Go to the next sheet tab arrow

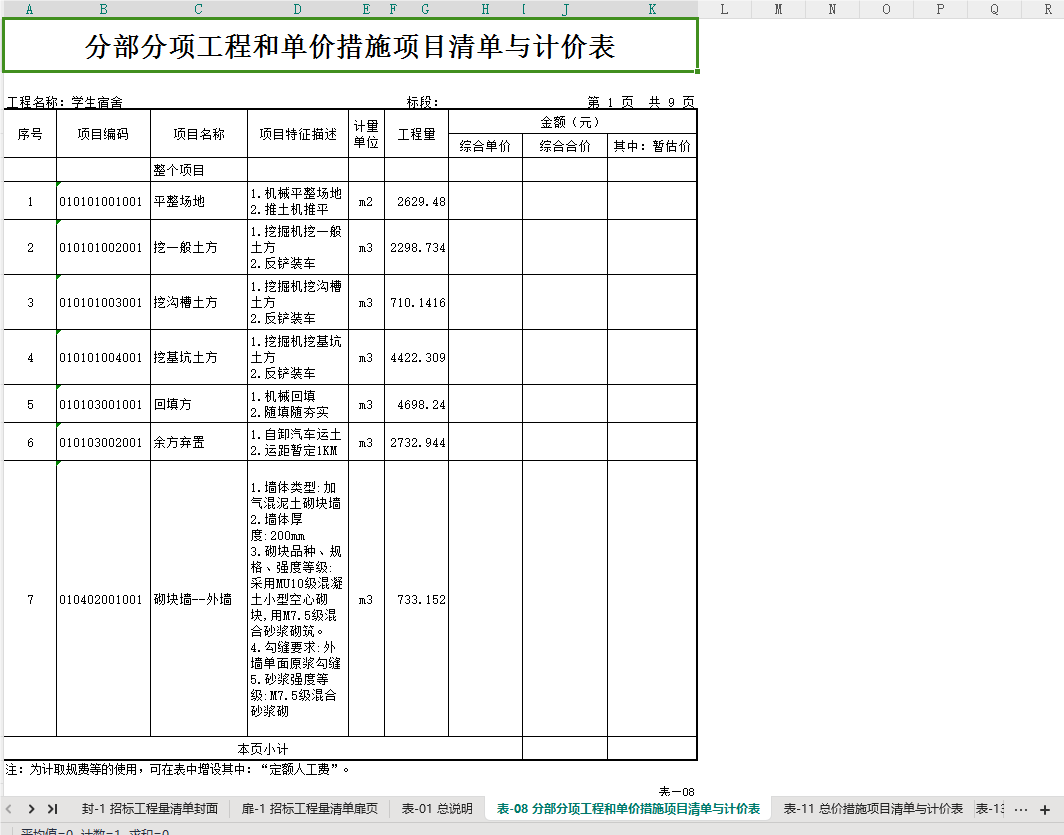31,809
